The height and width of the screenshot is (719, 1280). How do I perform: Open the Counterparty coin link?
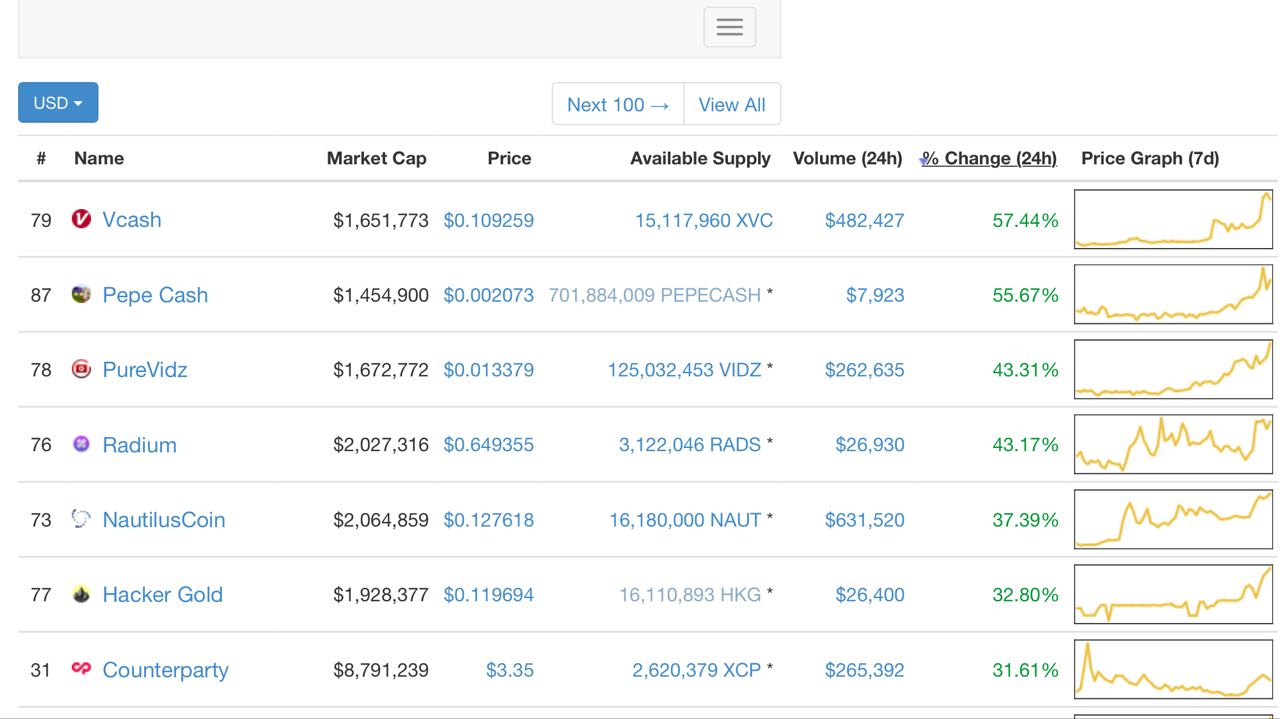[165, 670]
